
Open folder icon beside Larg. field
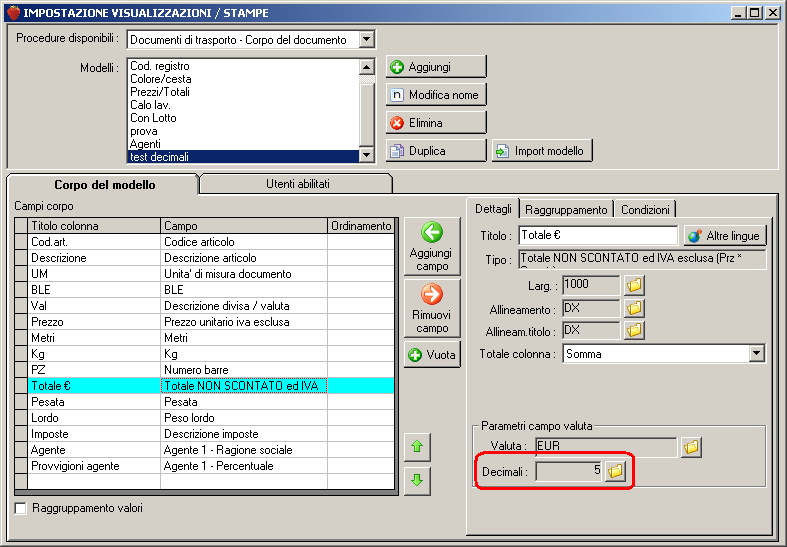point(634,285)
